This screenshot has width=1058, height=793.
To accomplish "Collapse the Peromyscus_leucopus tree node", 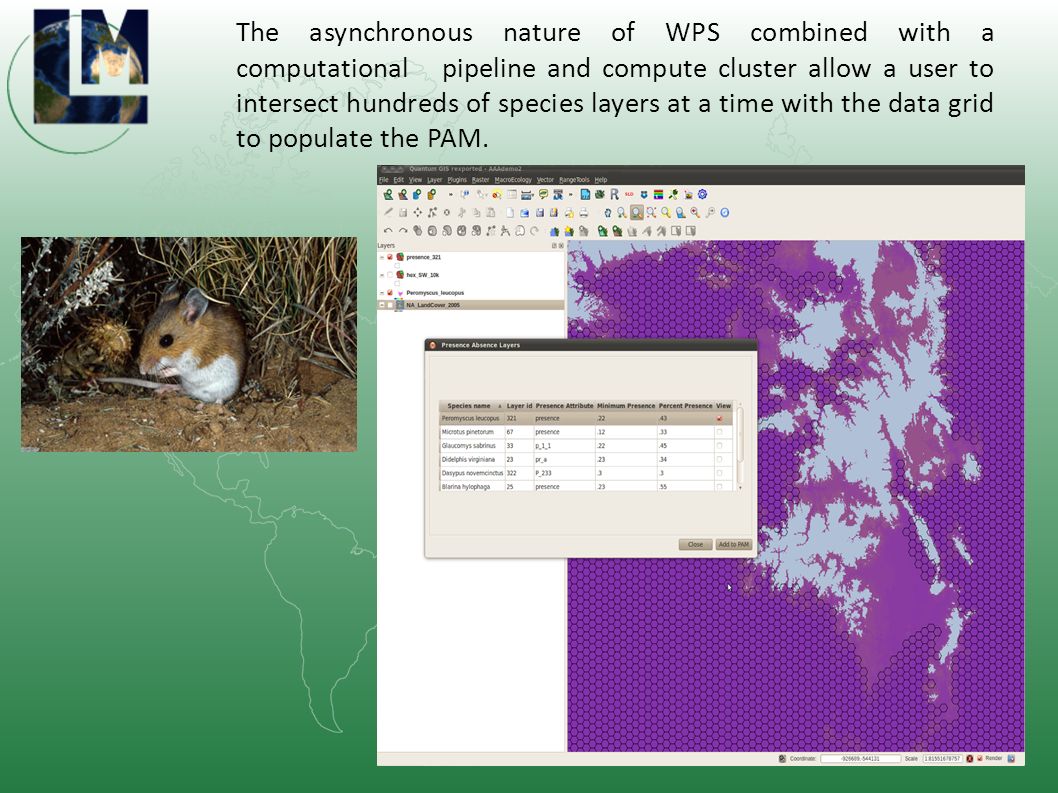I will [382, 293].
